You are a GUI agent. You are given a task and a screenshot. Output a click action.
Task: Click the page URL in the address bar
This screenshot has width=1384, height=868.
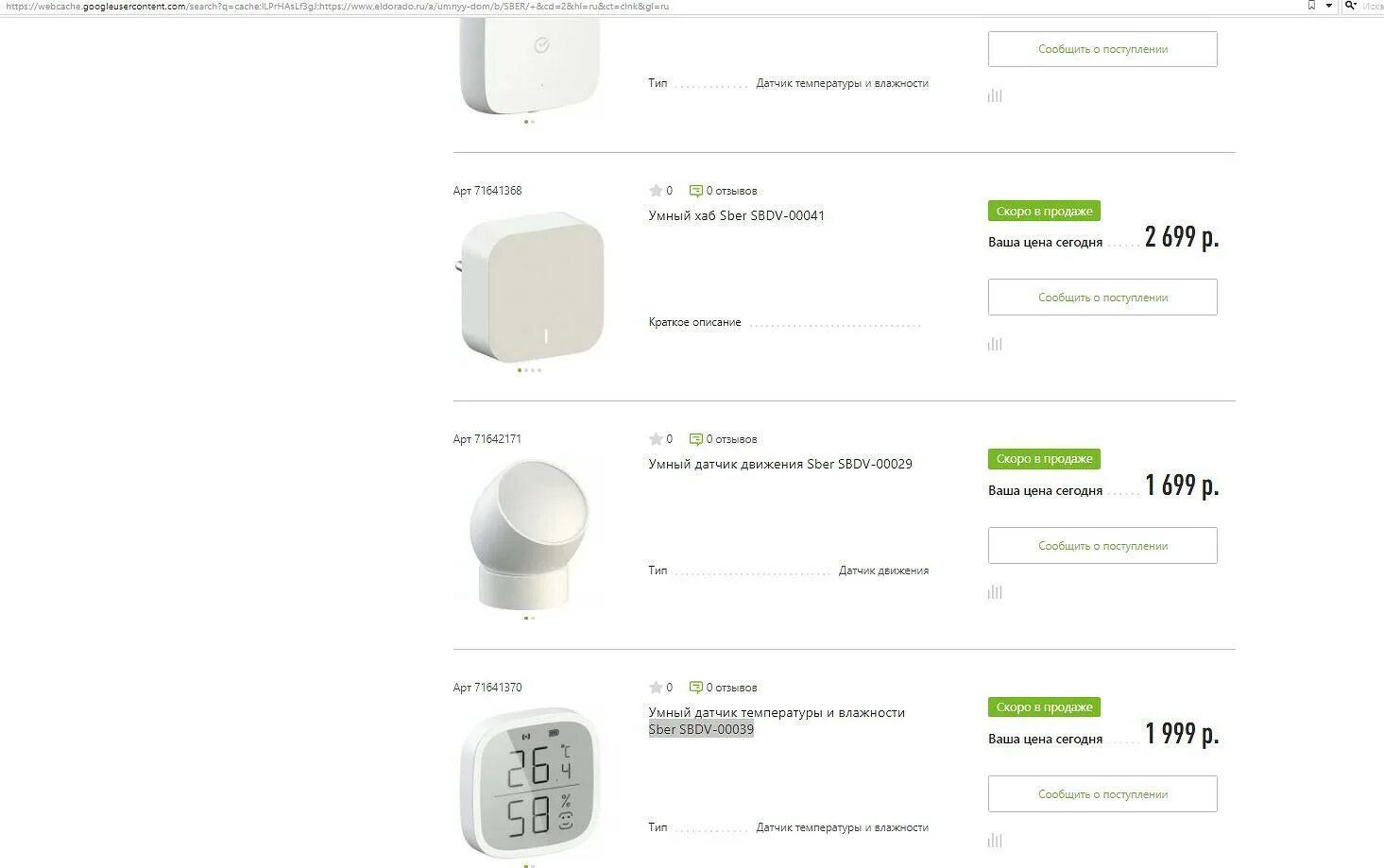tap(337, 6)
